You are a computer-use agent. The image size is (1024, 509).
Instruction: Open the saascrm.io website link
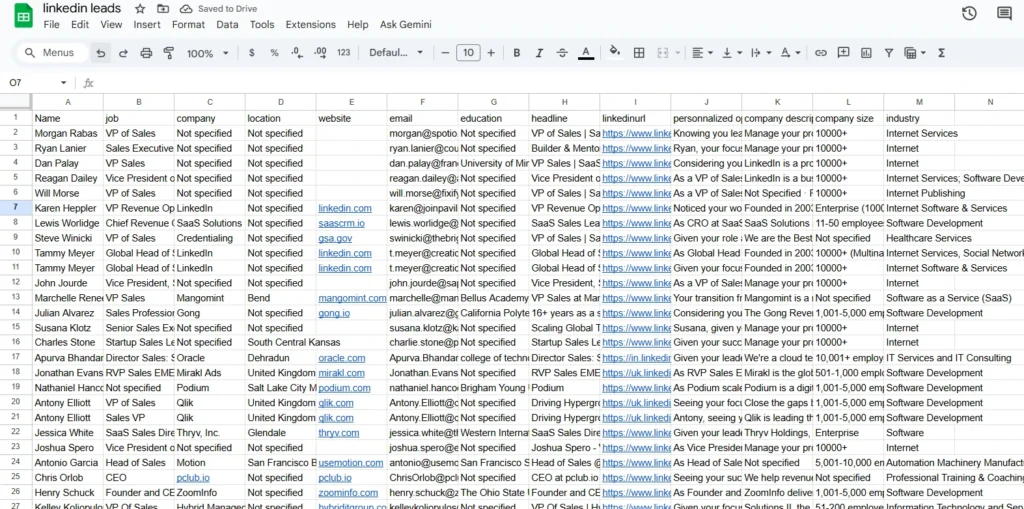click(x=341, y=223)
